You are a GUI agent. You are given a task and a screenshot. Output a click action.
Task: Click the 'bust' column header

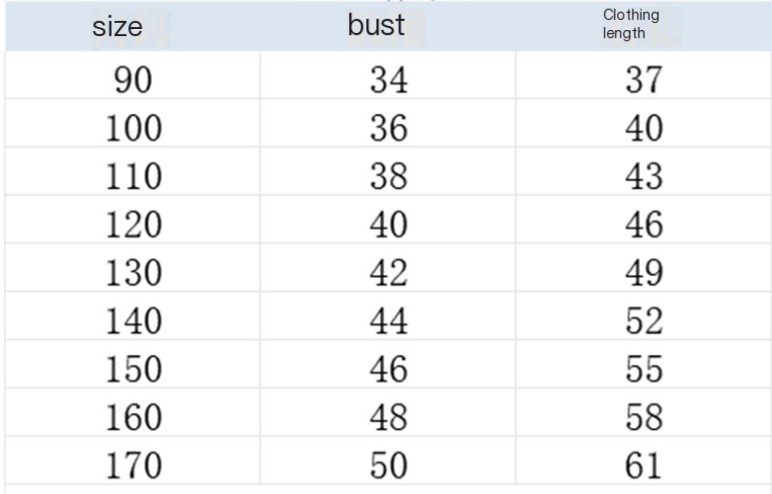coord(376,26)
